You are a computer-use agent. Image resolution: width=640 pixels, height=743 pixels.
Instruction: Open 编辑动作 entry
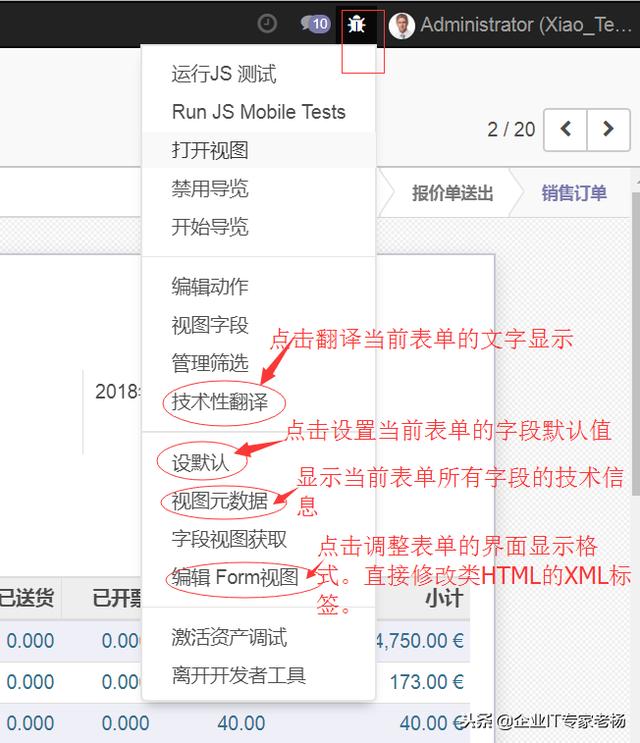(259, 287)
